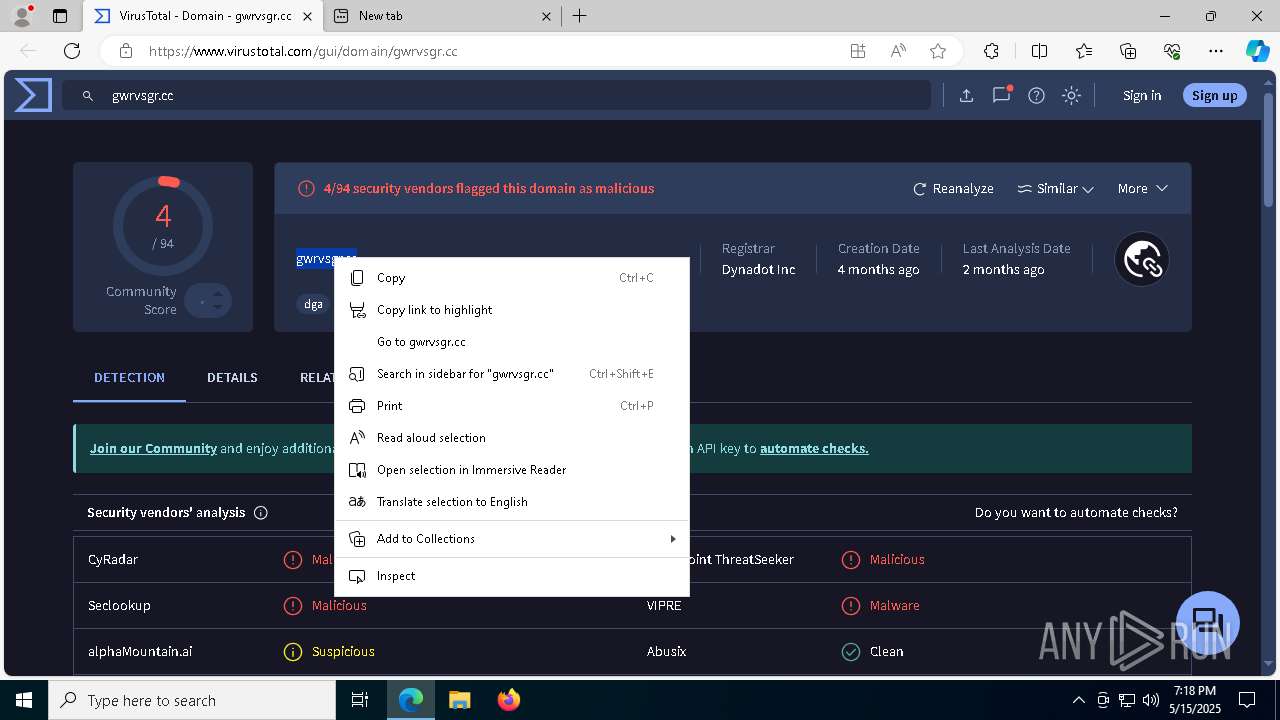Screen dimensions: 1280x720
Task: Click the Sign in link
Action: 1142,95
